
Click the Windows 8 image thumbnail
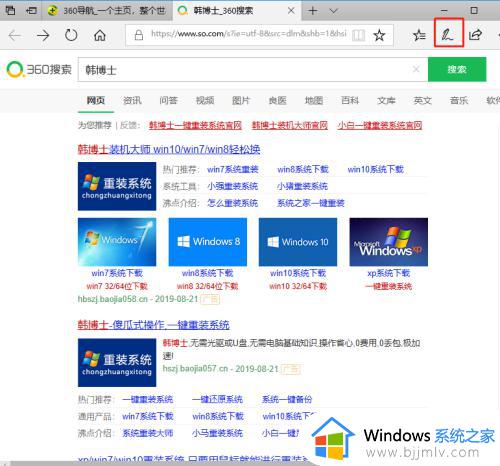point(208,242)
